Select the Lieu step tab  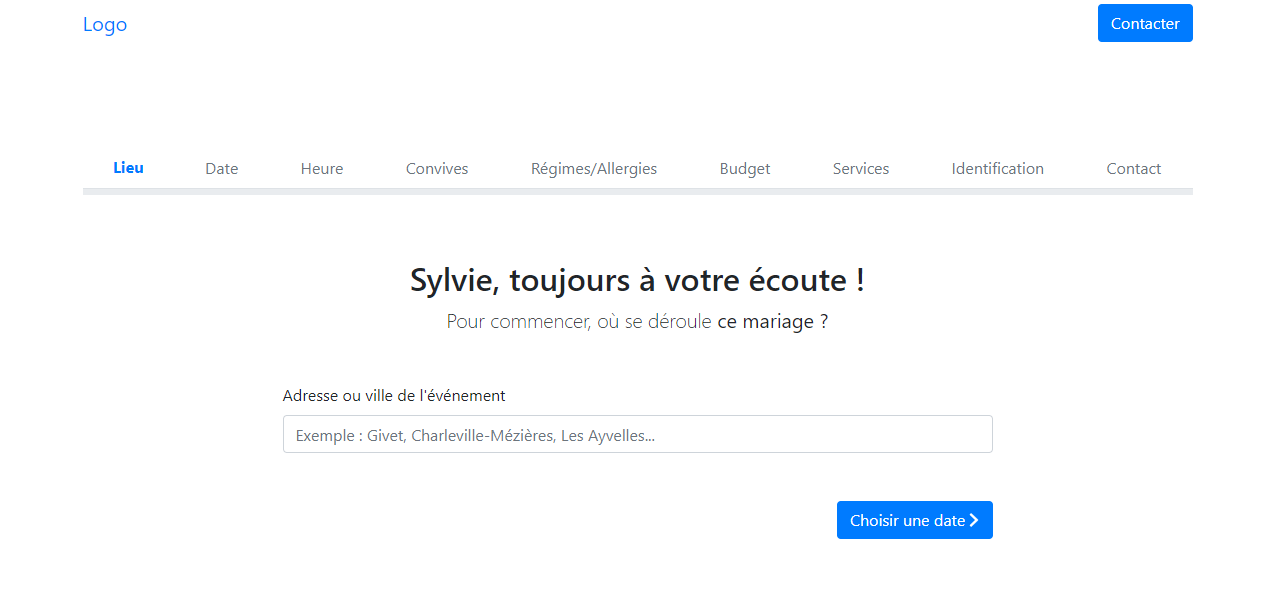[x=128, y=168]
